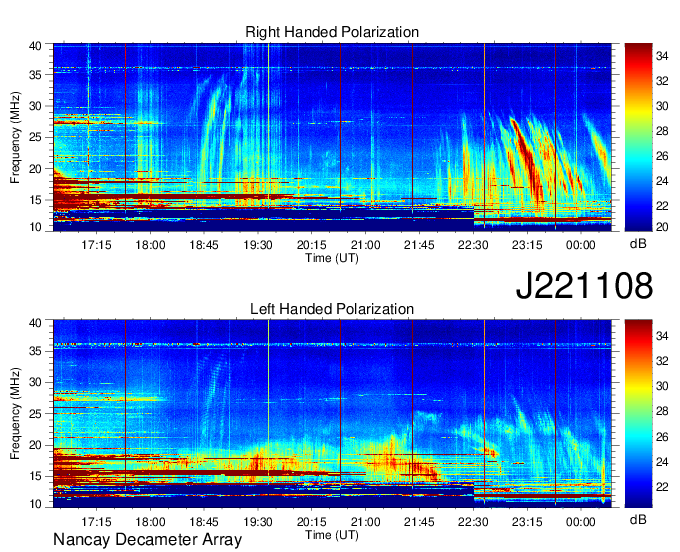Click the Right Handed plot's "Frequency (MHz)" label
The width and height of the screenshot is (680, 552).
pyautogui.click(x=15, y=137)
